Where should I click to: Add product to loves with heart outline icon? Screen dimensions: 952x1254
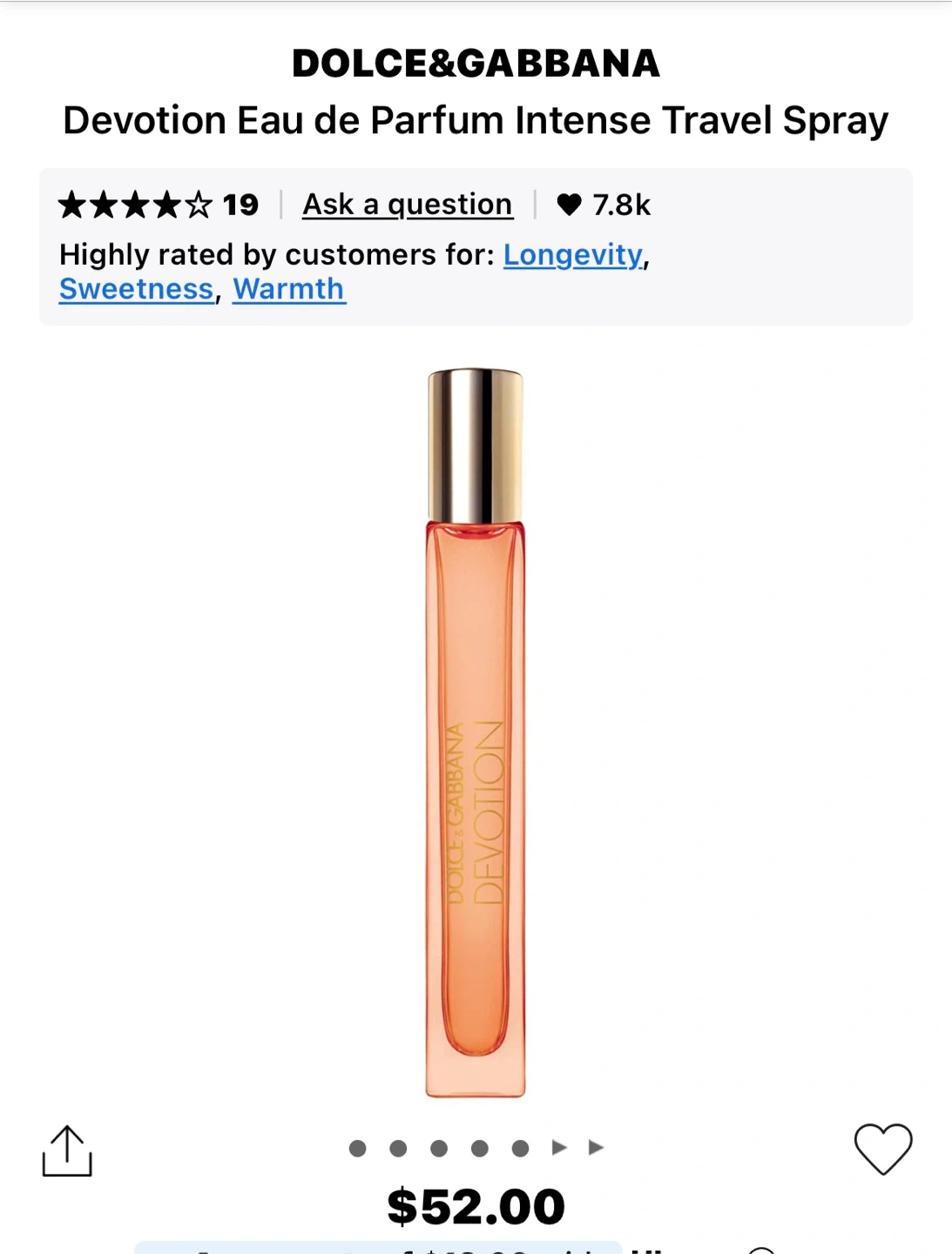pos(882,1149)
